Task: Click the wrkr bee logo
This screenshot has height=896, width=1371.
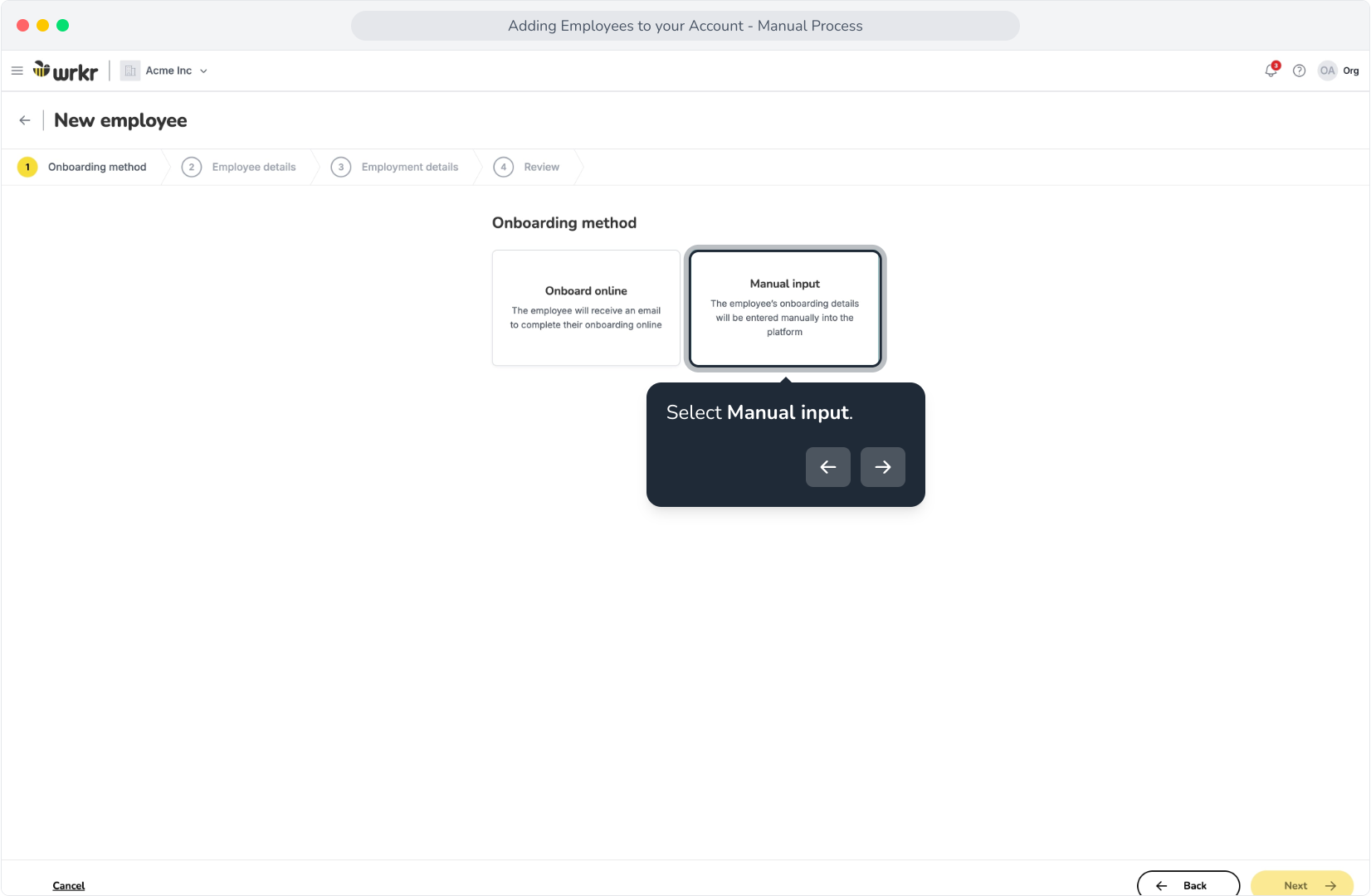Action: click(66, 71)
